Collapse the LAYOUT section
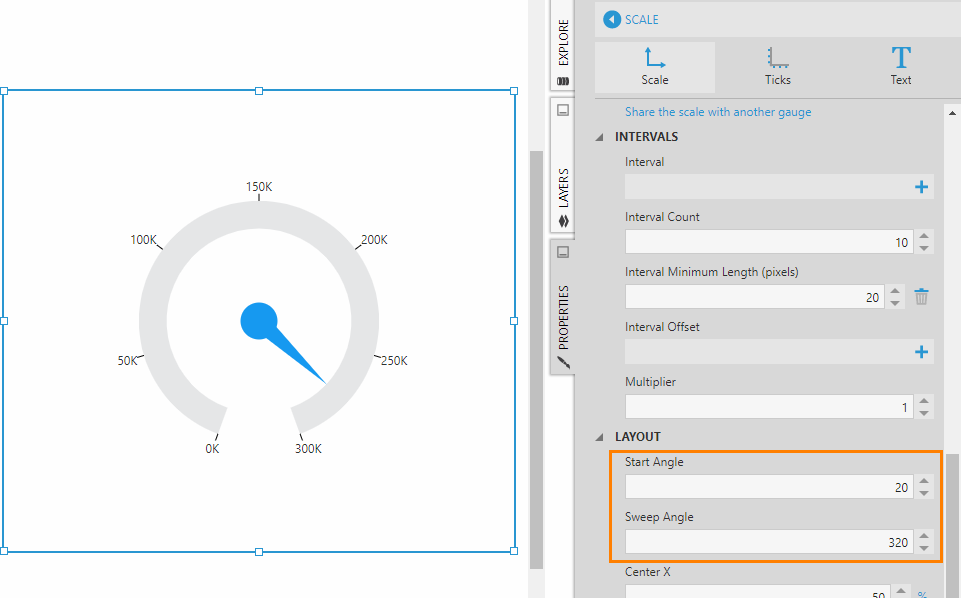This screenshot has height=598, width=961. pyautogui.click(x=601, y=437)
